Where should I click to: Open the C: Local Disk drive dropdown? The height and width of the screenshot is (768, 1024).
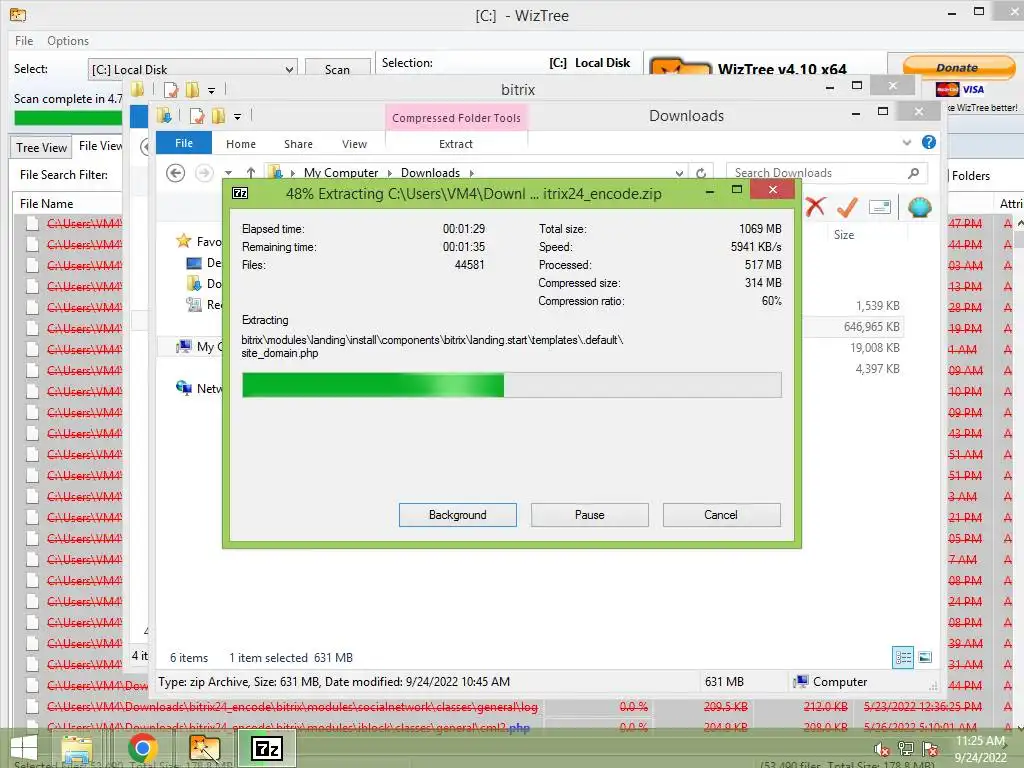(x=289, y=69)
